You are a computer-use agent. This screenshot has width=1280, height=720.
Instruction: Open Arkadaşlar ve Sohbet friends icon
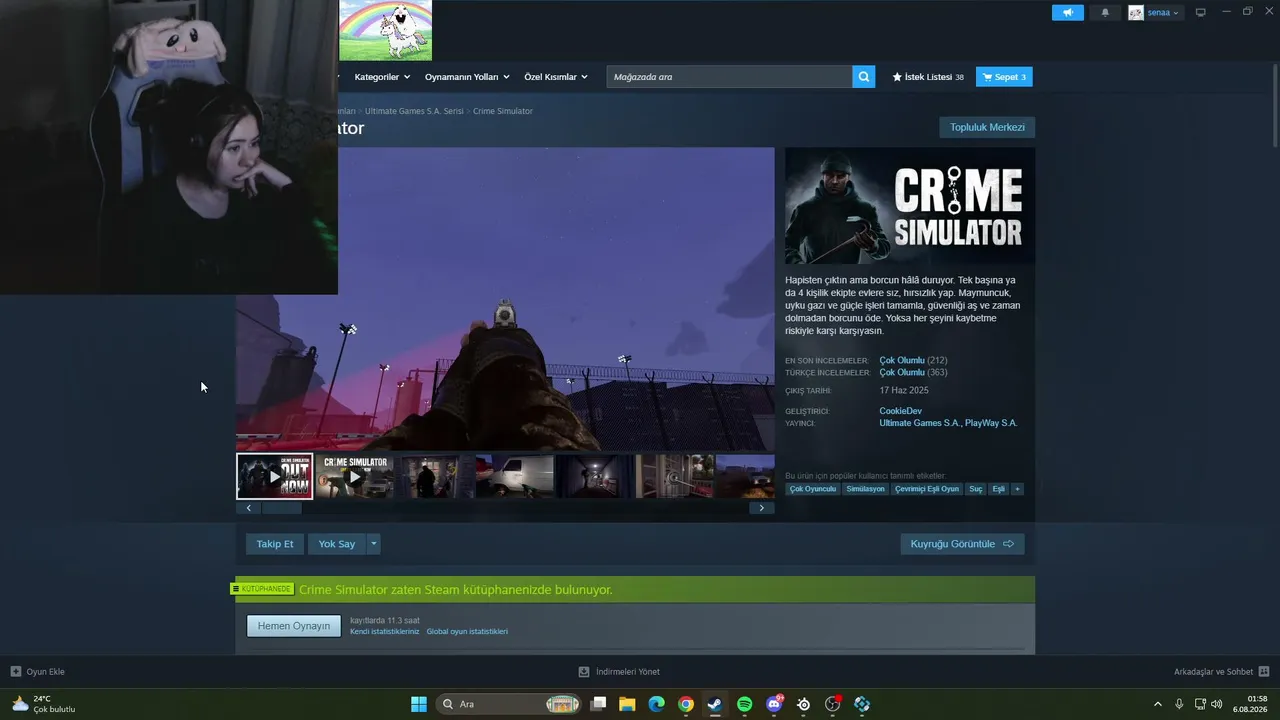click(1264, 672)
